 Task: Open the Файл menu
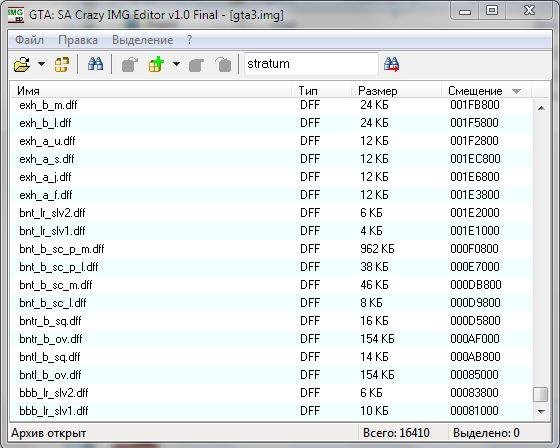coord(29,40)
